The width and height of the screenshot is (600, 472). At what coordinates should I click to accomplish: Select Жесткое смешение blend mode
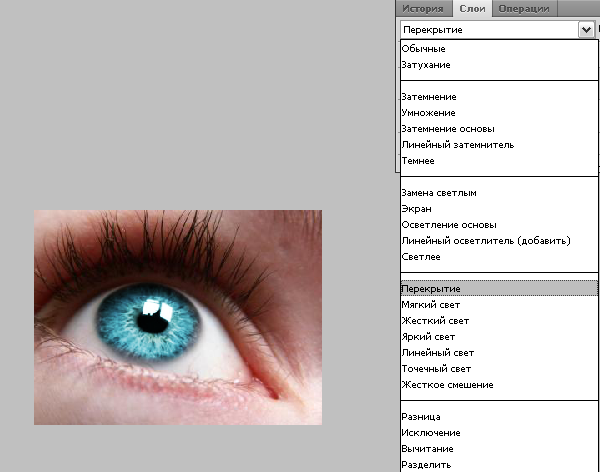(446, 385)
